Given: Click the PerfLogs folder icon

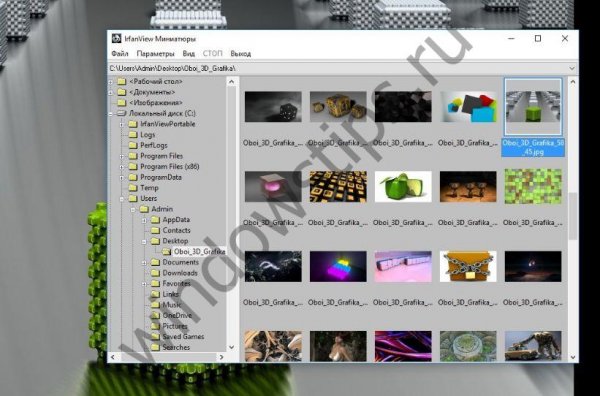Looking at the screenshot, I should pos(133,145).
